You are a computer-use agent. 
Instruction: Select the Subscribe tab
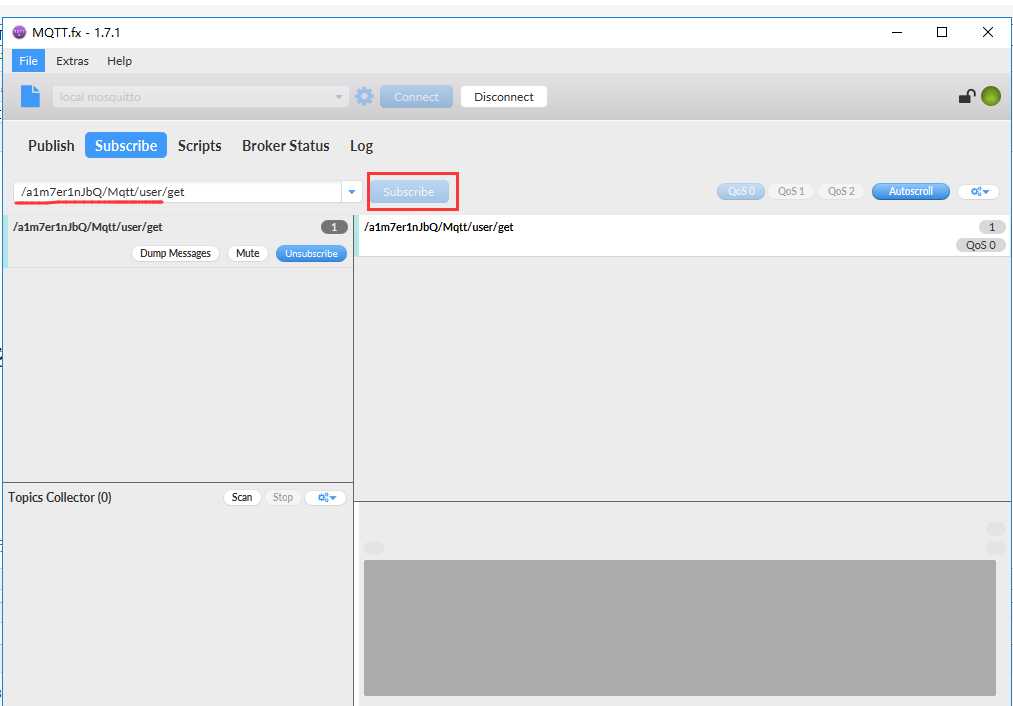click(x=126, y=145)
